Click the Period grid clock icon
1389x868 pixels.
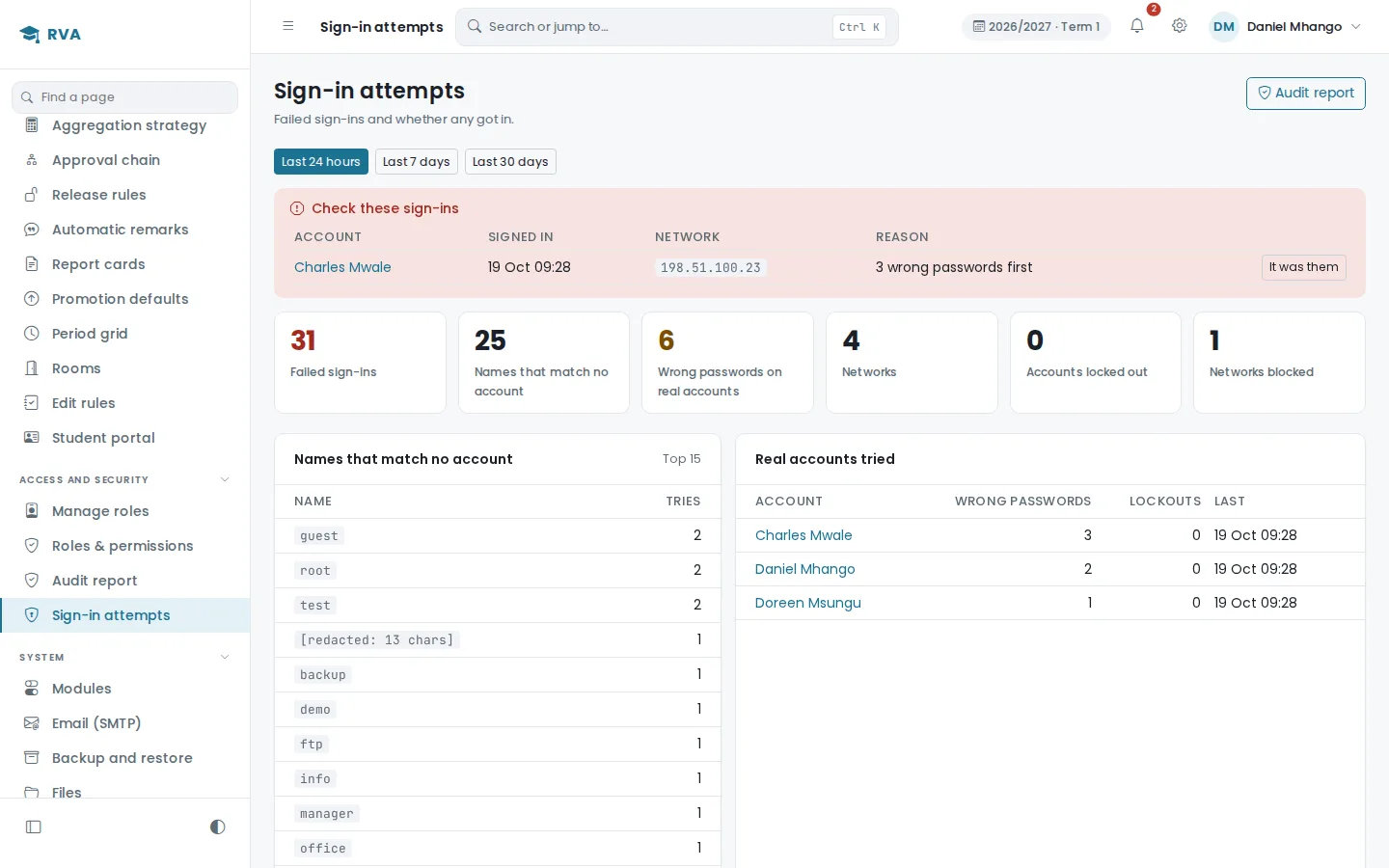pyautogui.click(x=32, y=334)
